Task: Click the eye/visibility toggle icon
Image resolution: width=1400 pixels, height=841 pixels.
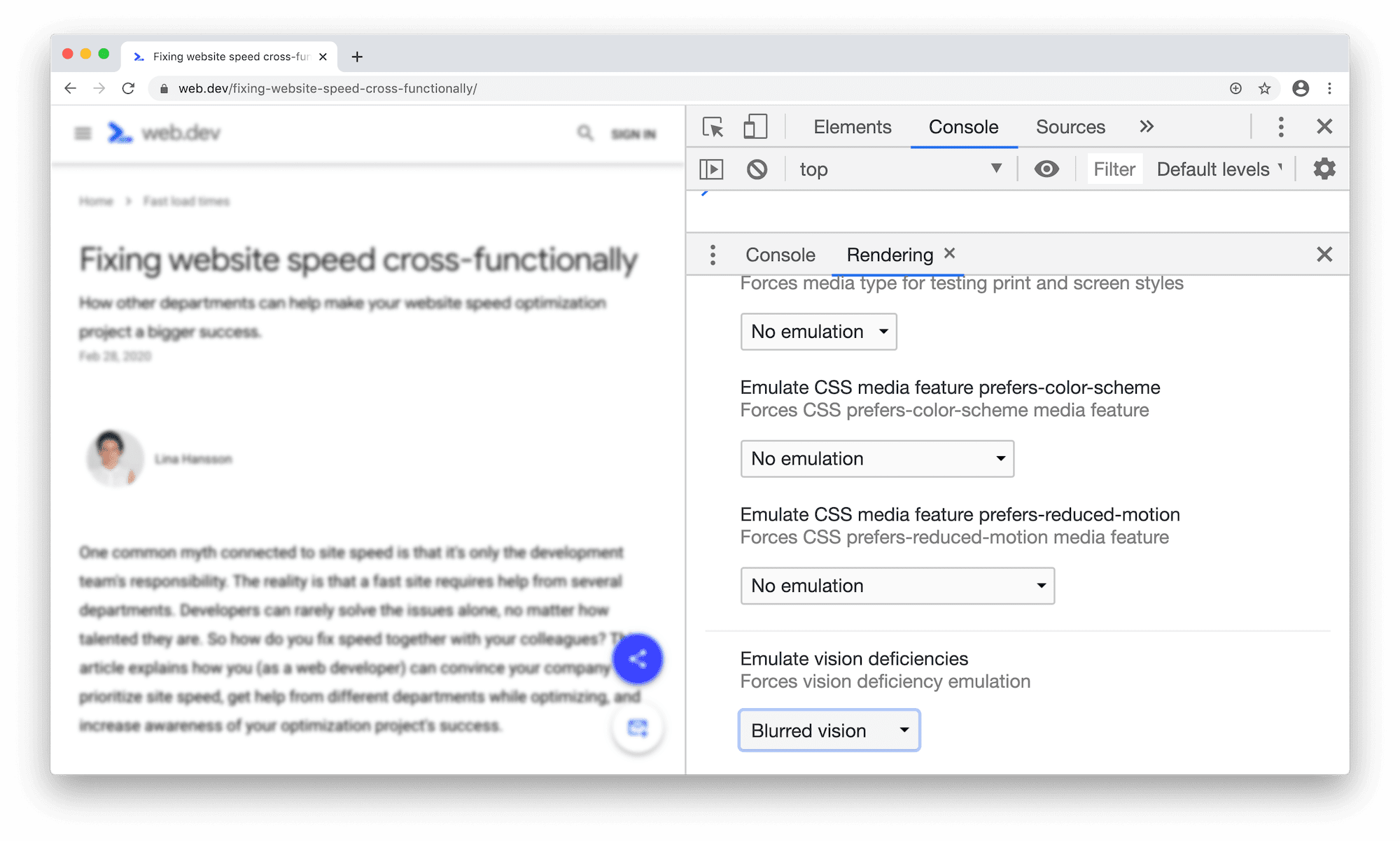Action: (1046, 168)
